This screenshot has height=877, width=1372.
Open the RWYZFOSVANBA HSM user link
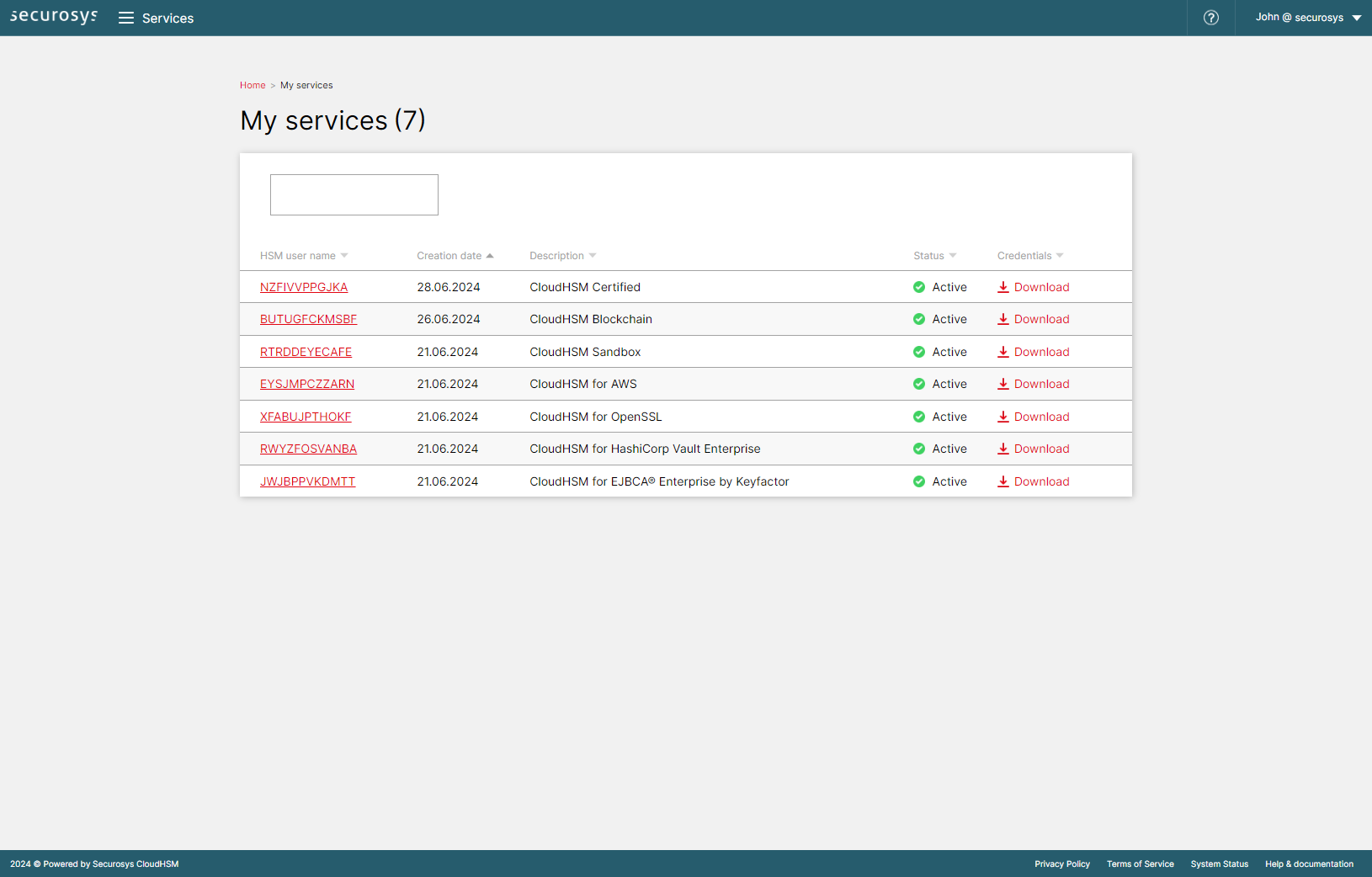[x=308, y=449]
